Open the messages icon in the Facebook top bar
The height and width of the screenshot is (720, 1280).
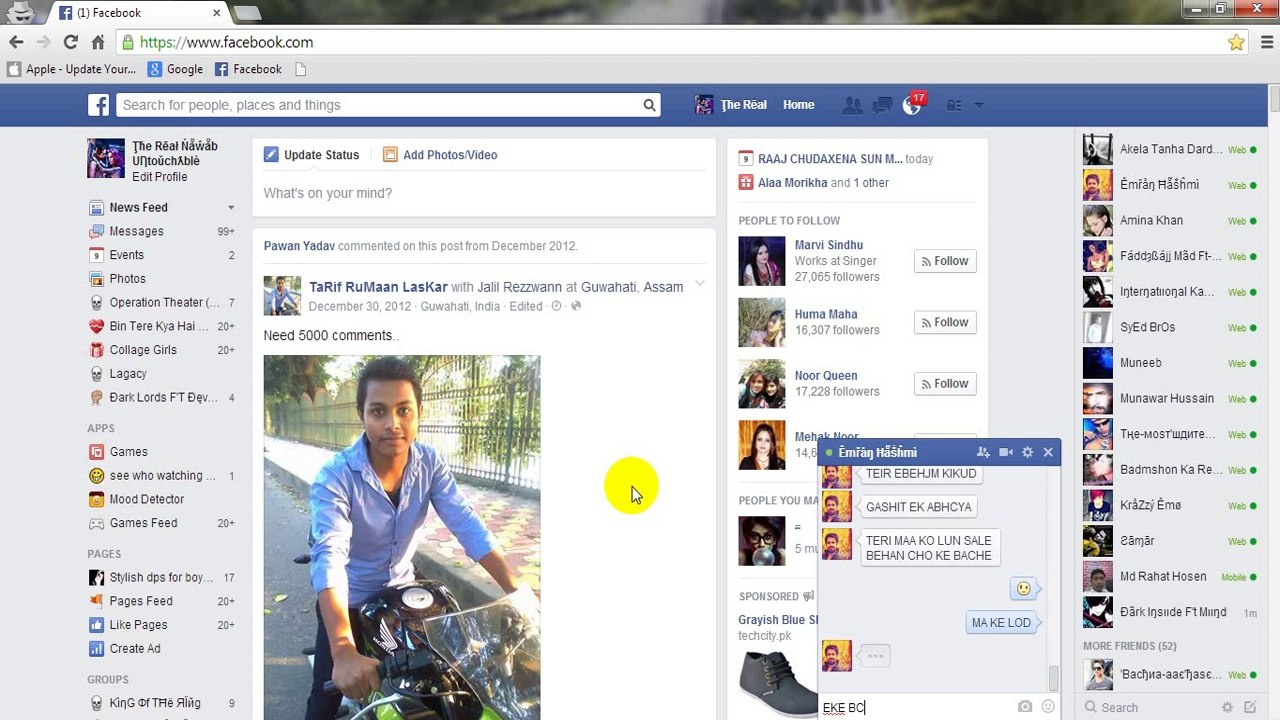[x=882, y=105]
